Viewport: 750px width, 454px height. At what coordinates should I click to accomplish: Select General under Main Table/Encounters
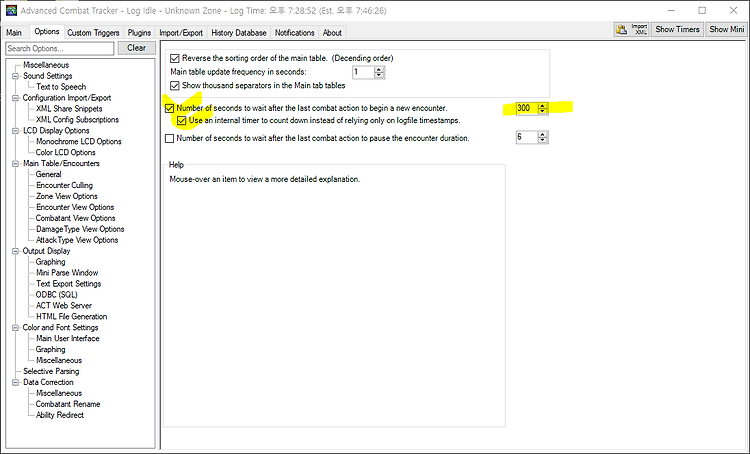48,175
